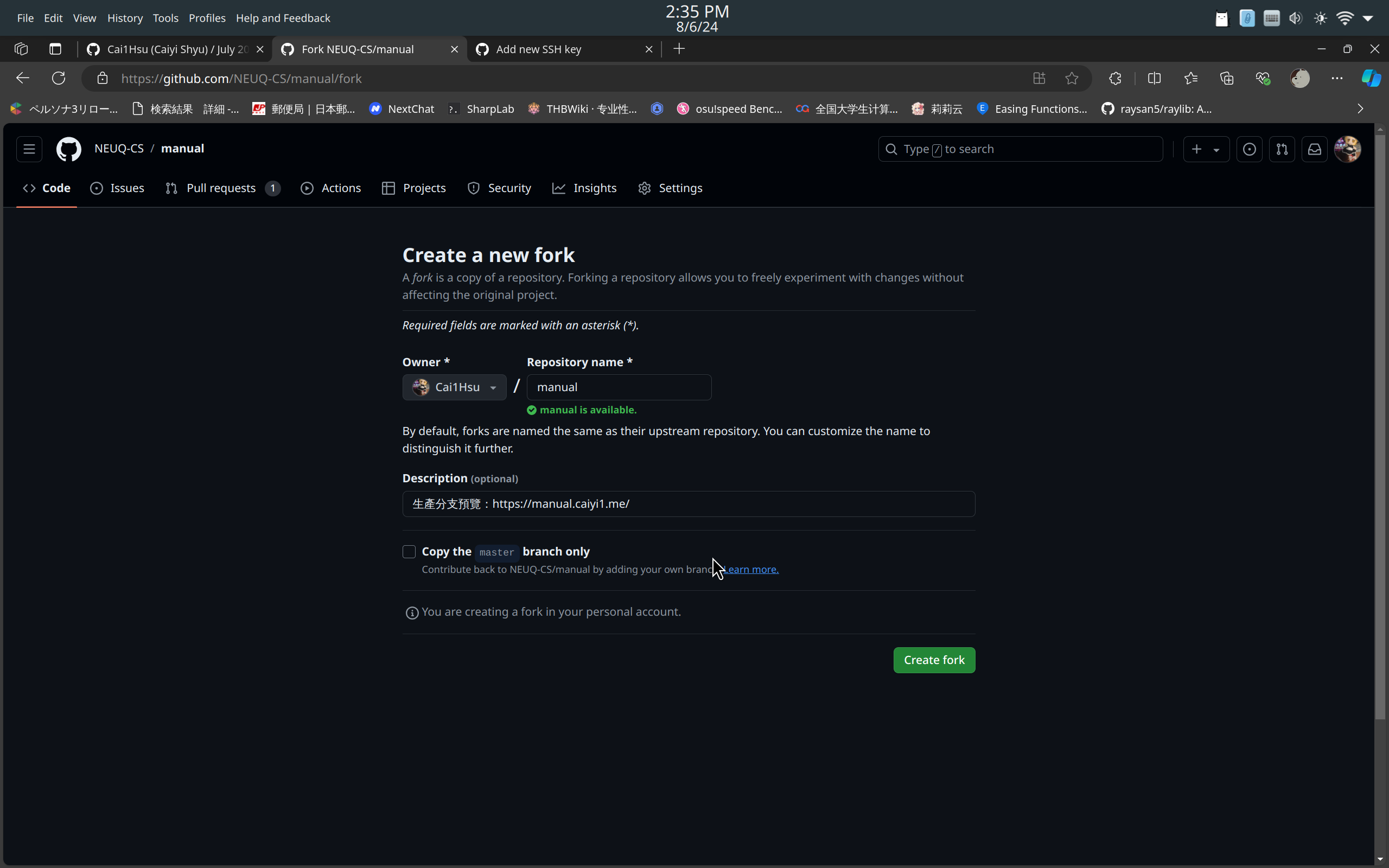Open the History menu
Image resolution: width=1389 pixels, height=868 pixels.
(125, 18)
